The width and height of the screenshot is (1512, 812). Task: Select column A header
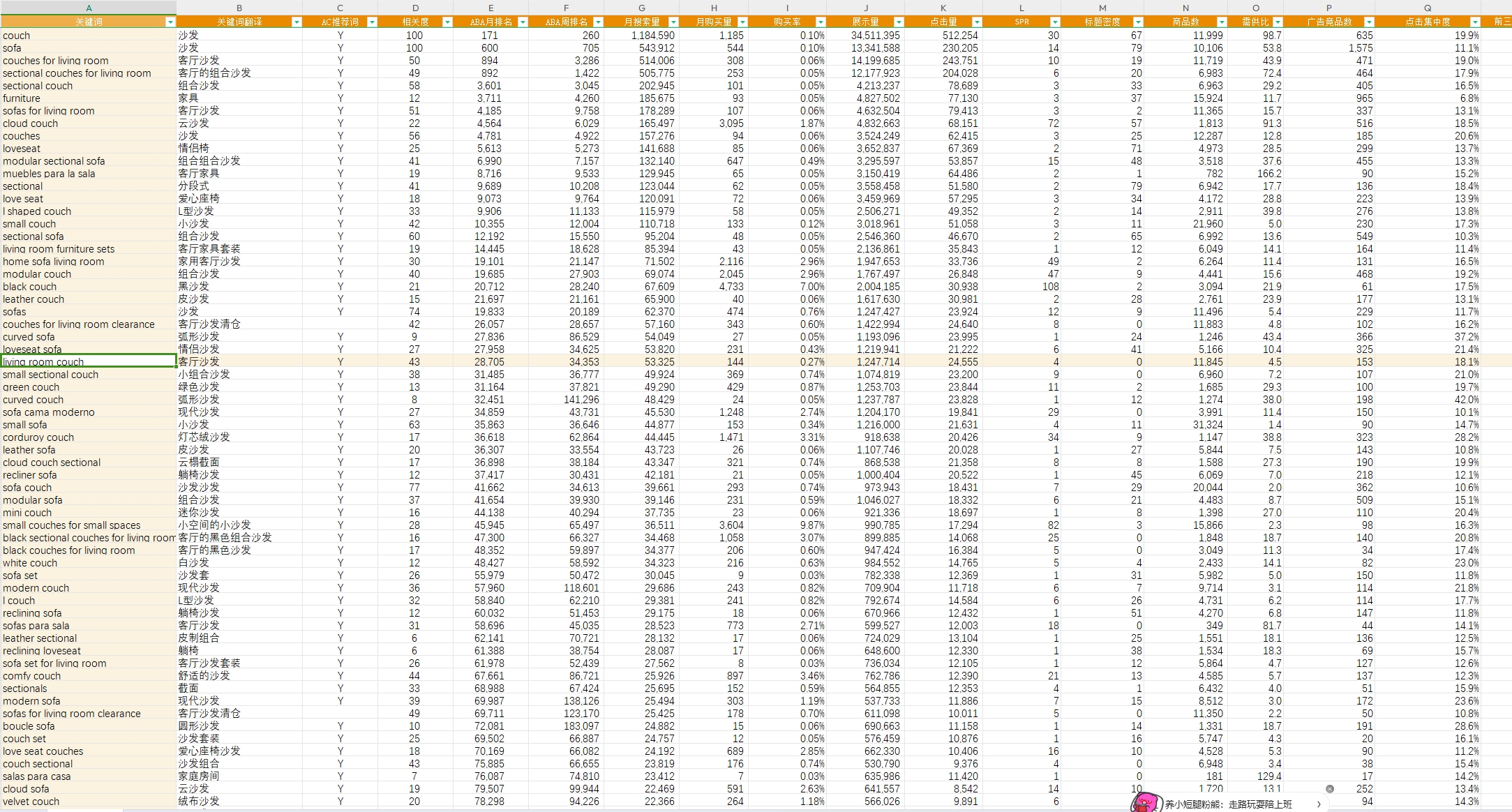[x=89, y=8]
